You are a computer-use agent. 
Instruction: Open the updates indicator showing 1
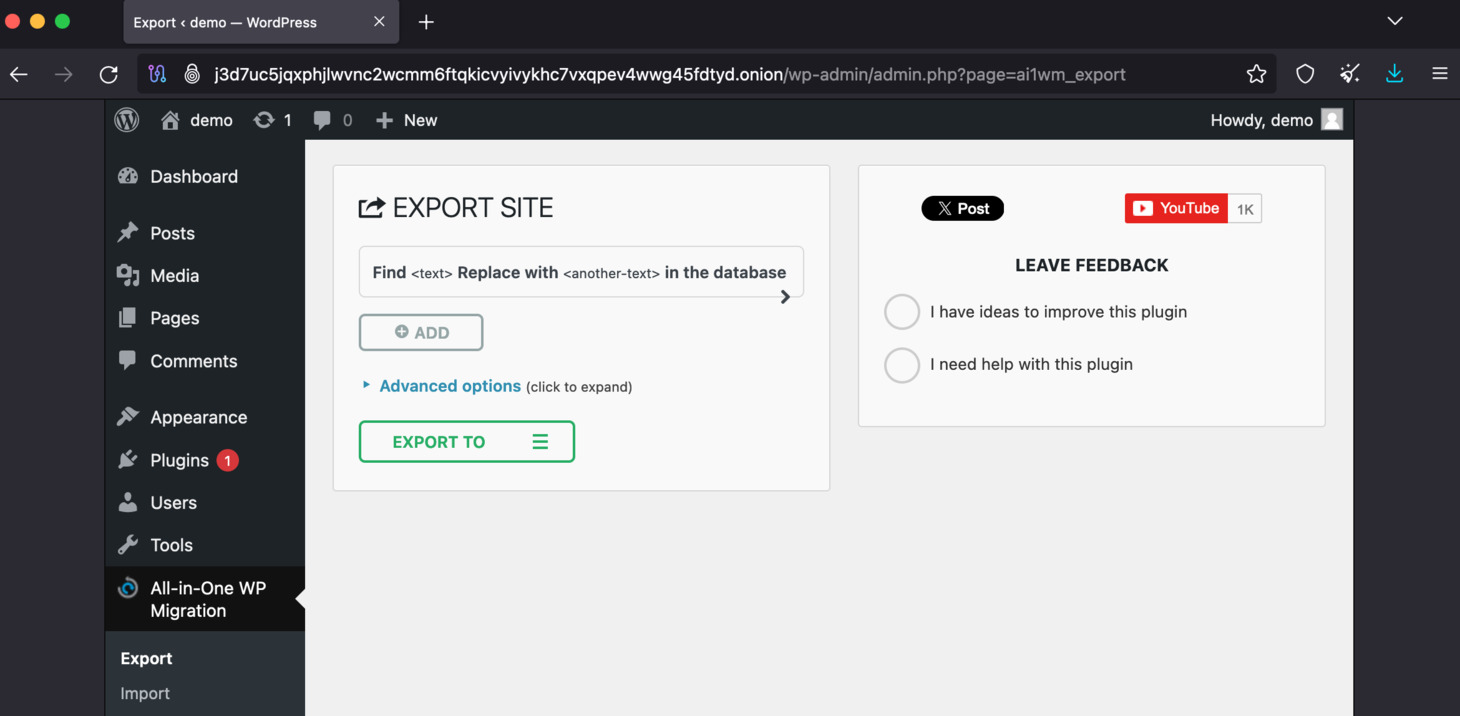coord(272,120)
